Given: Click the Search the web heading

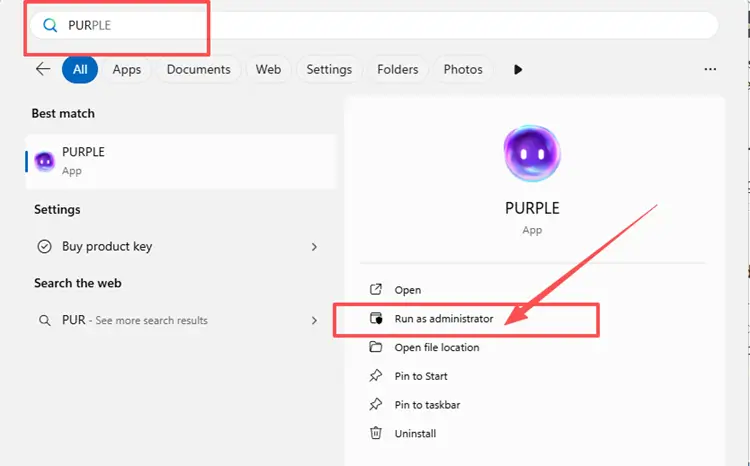Looking at the screenshot, I should coord(77,283).
